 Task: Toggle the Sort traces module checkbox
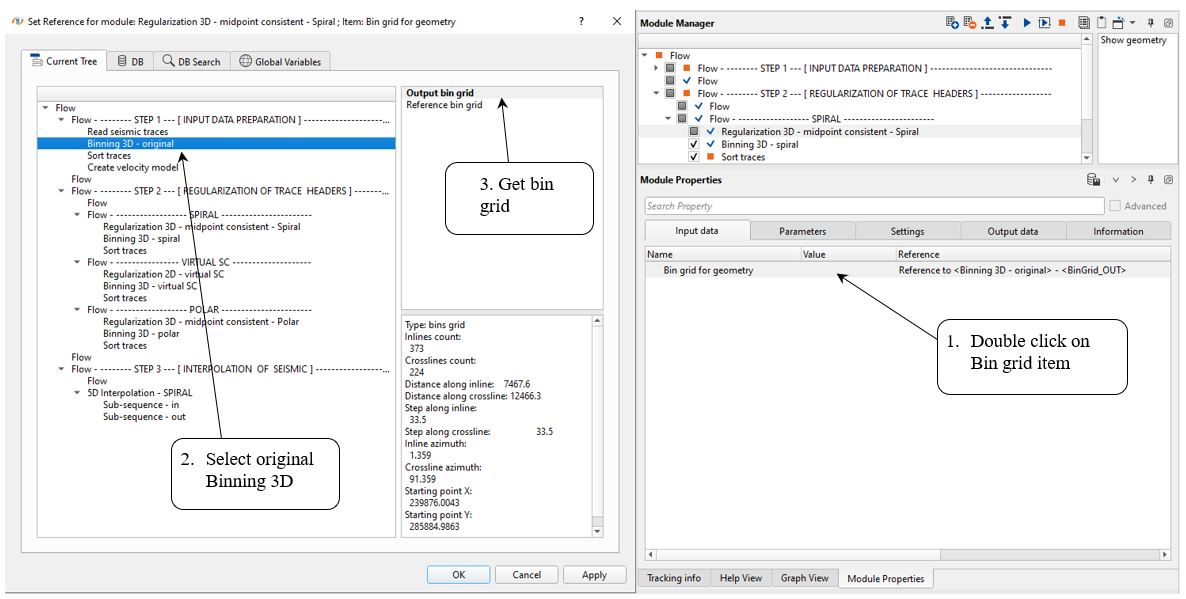click(x=694, y=157)
